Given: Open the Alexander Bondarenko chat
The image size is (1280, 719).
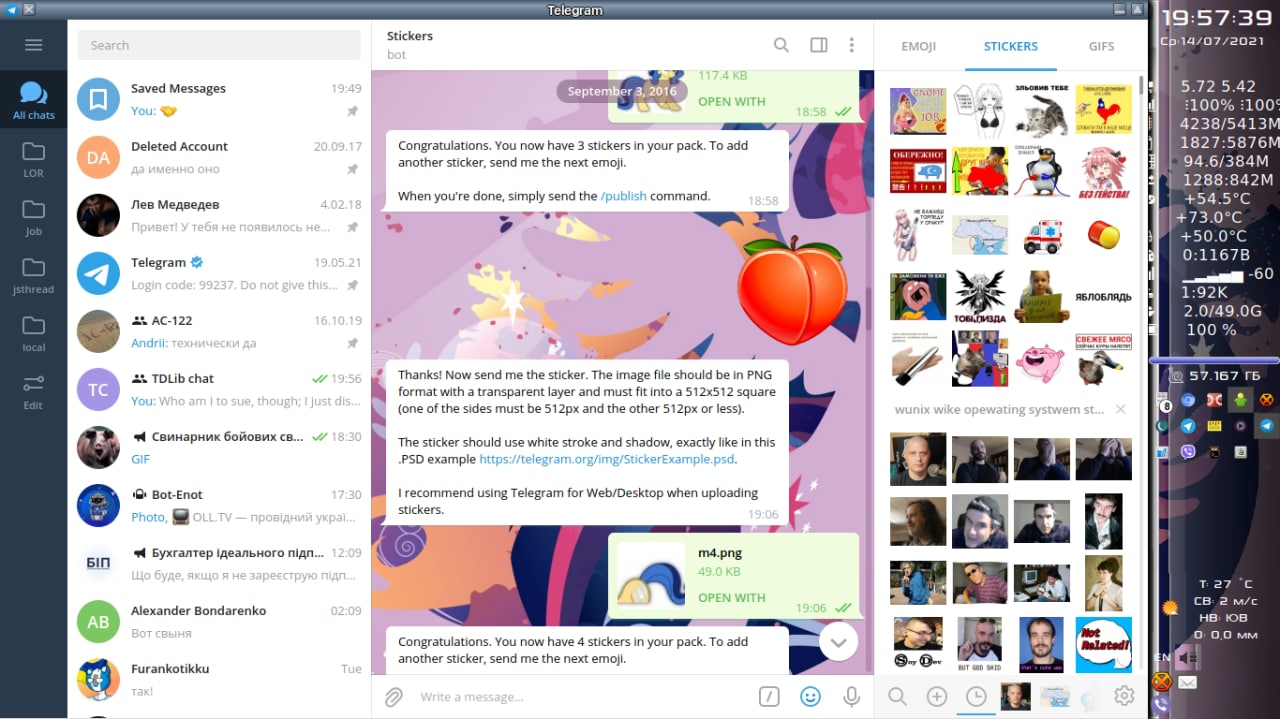Looking at the screenshot, I should 219,621.
